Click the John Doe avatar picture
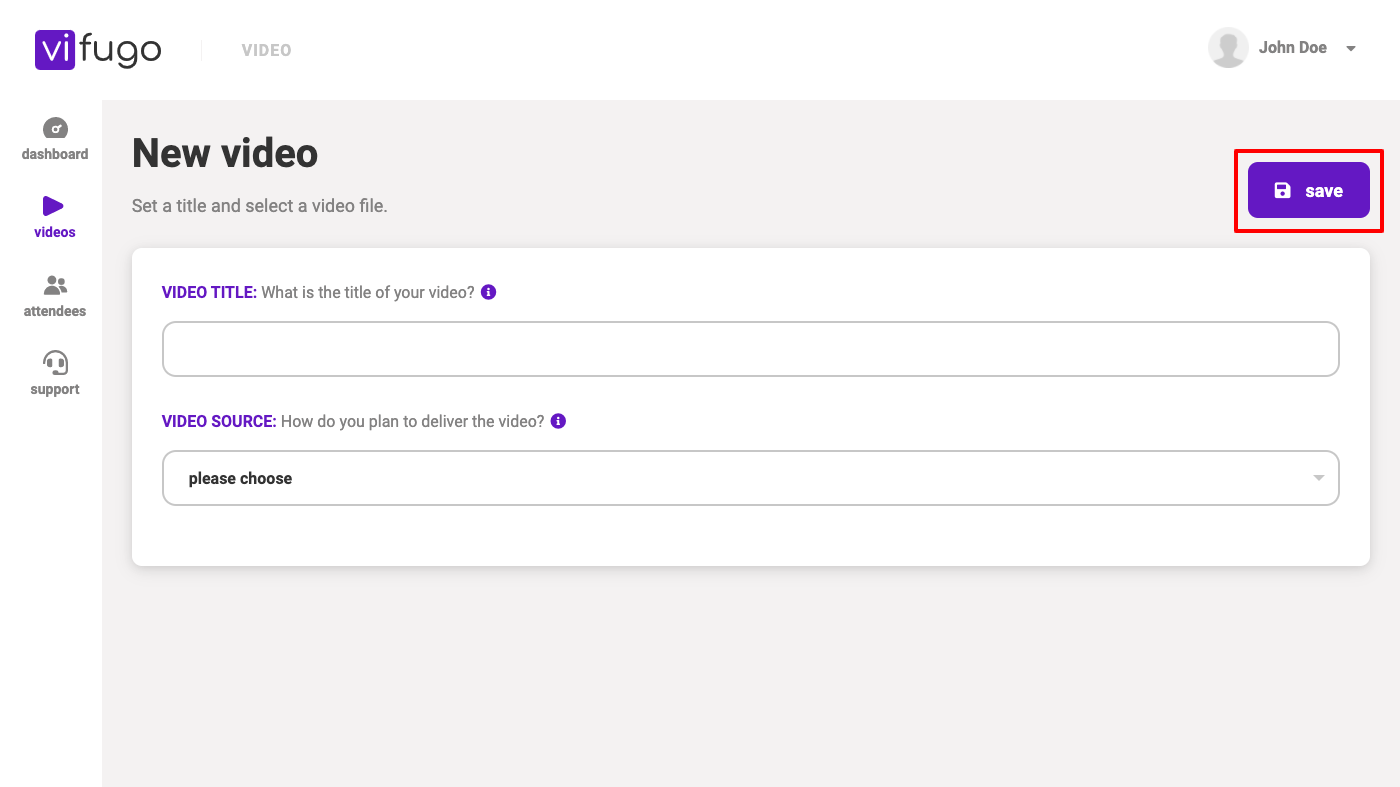This screenshot has width=1400, height=787. point(1228,48)
